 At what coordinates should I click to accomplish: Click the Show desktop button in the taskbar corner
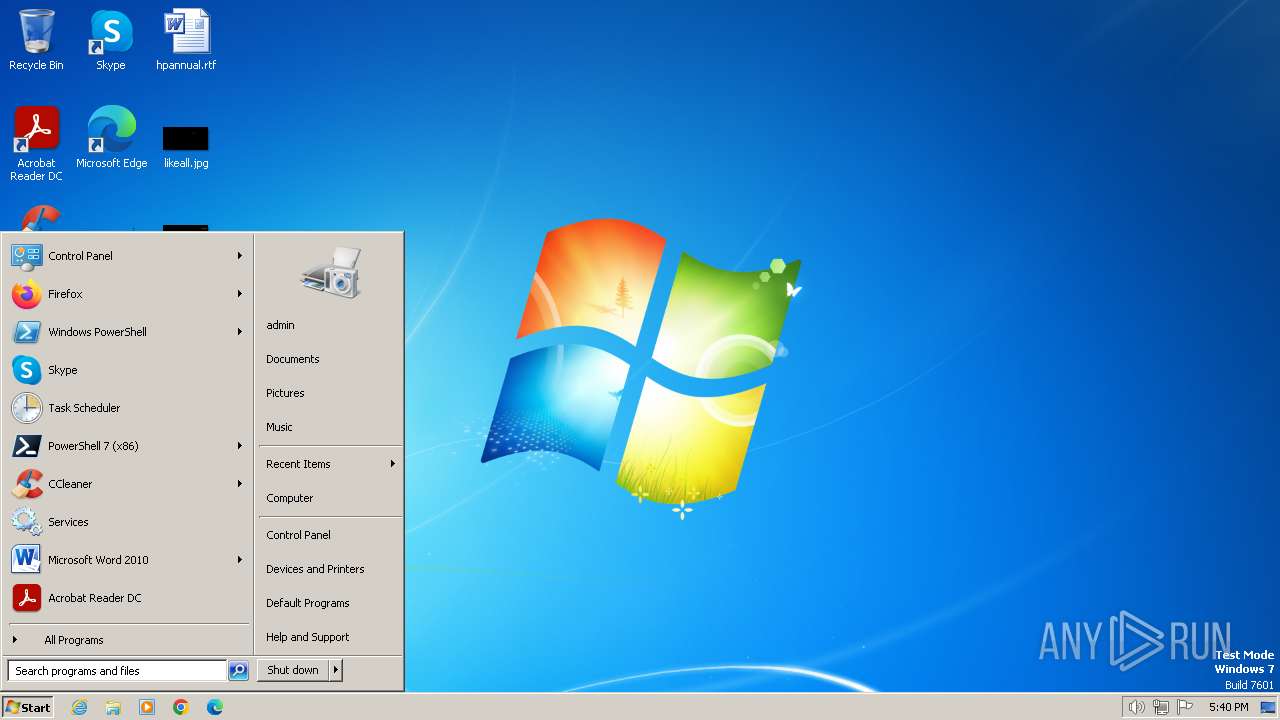tap(1268, 707)
